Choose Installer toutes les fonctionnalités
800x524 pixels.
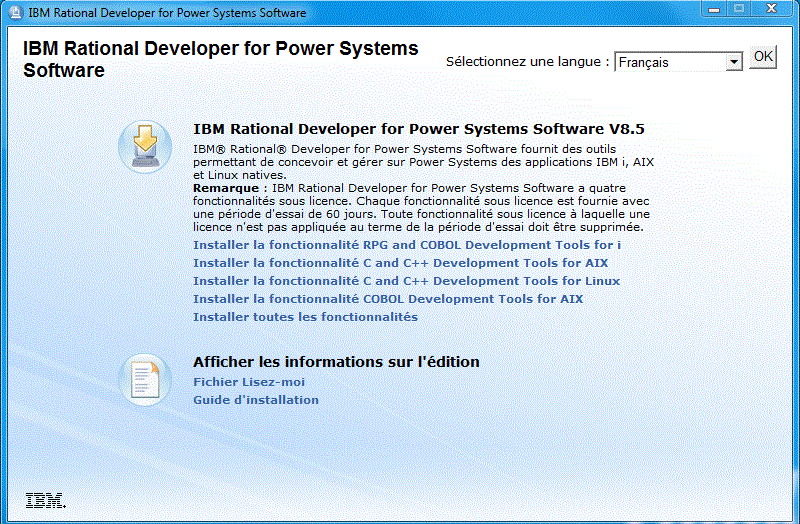tap(305, 317)
